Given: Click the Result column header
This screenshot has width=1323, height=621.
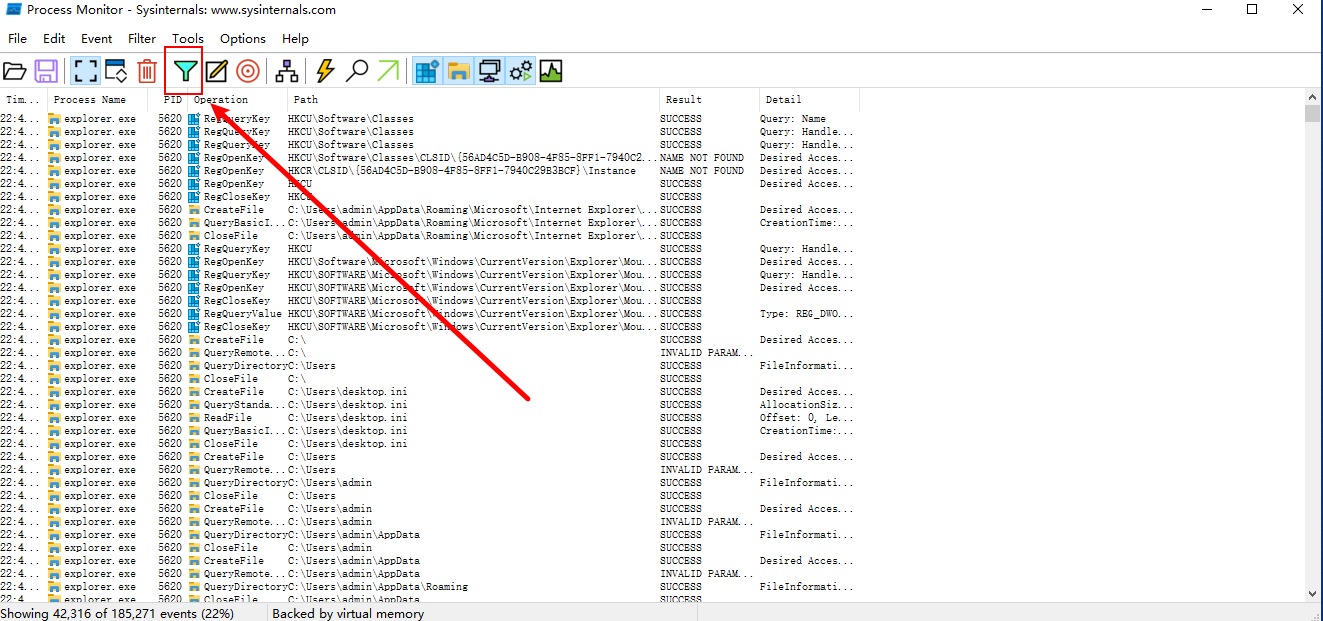Looking at the screenshot, I should pyautogui.click(x=709, y=100).
